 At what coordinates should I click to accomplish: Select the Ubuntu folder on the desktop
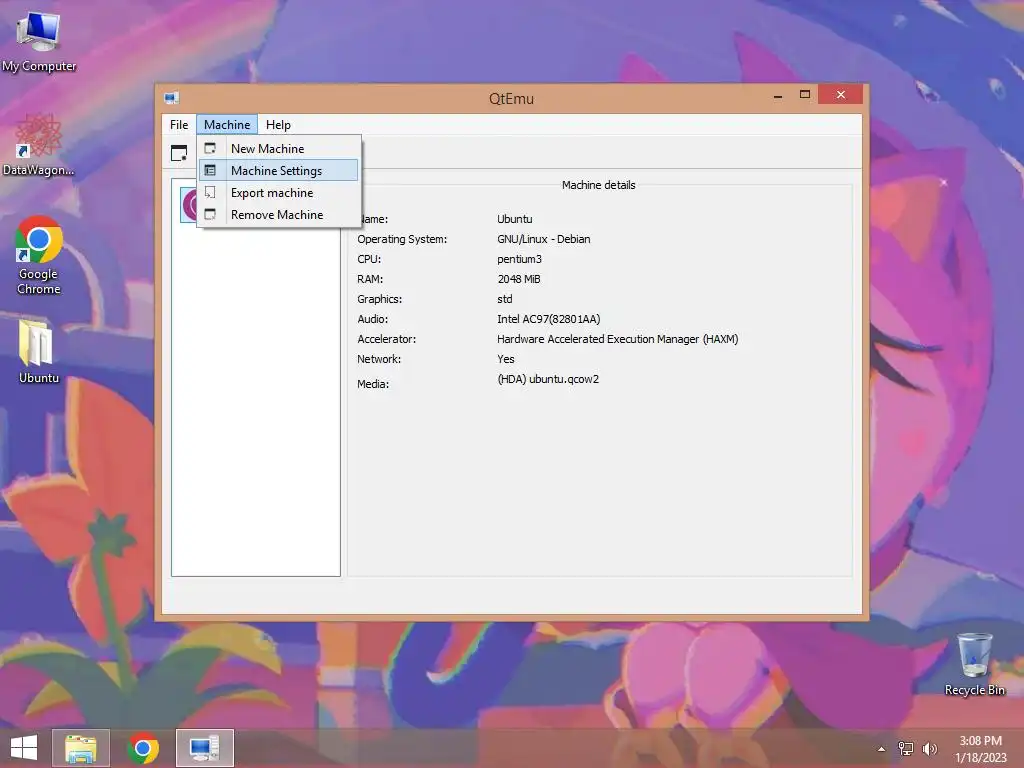pos(39,351)
